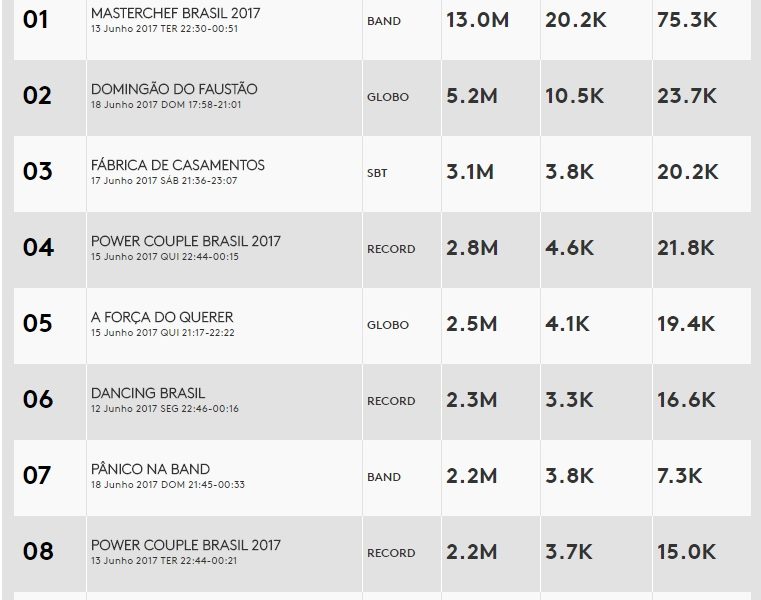Click POWER COUPLE BRASIL 2017 in rank 08 row

point(186,545)
